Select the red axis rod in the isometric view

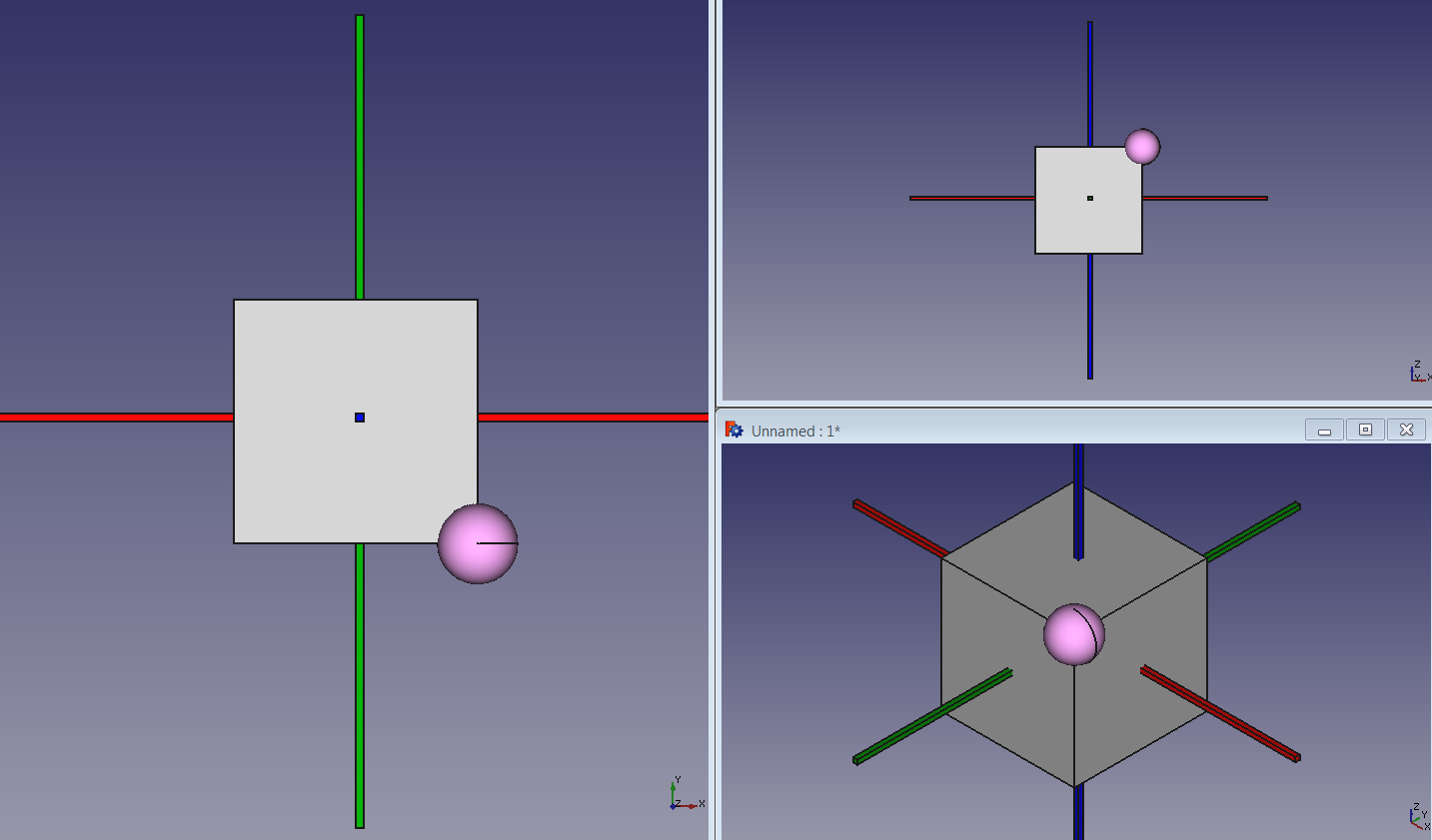889,514
